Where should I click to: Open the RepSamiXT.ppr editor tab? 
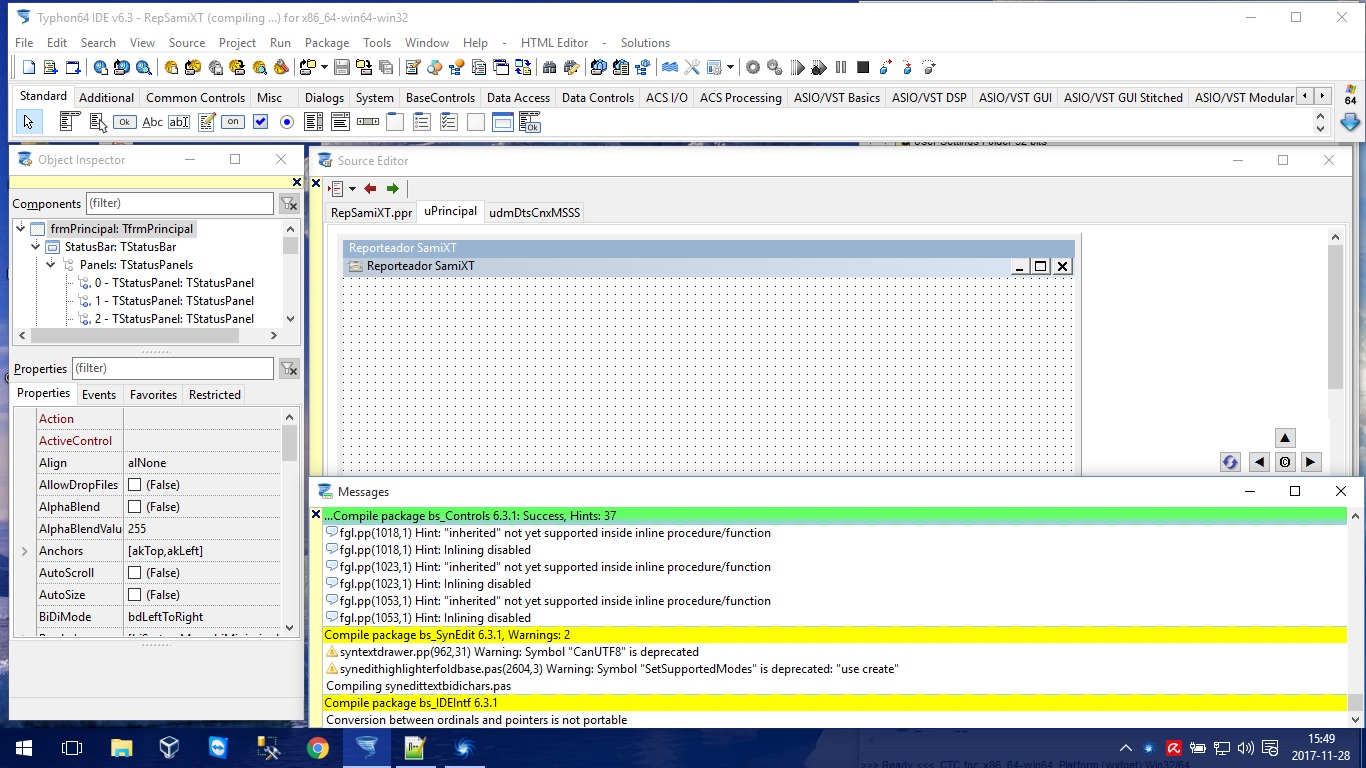[x=371, y=212]
